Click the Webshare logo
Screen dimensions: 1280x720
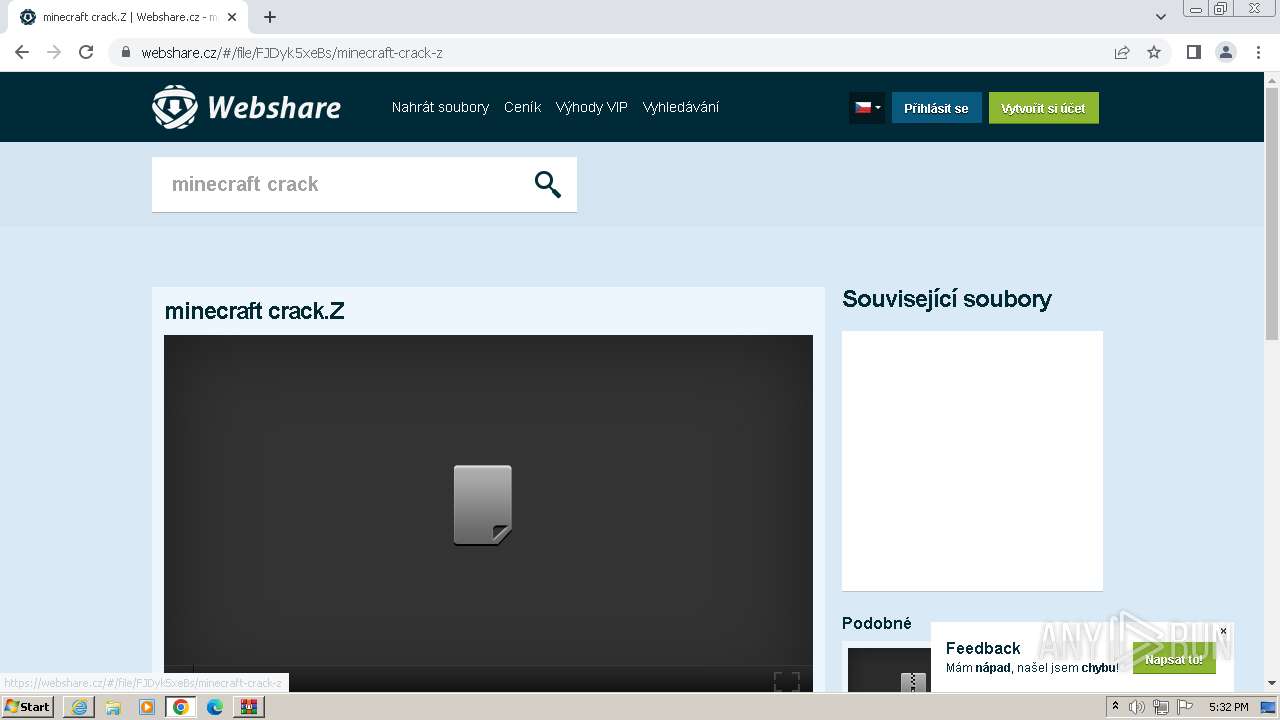point(246,107)
